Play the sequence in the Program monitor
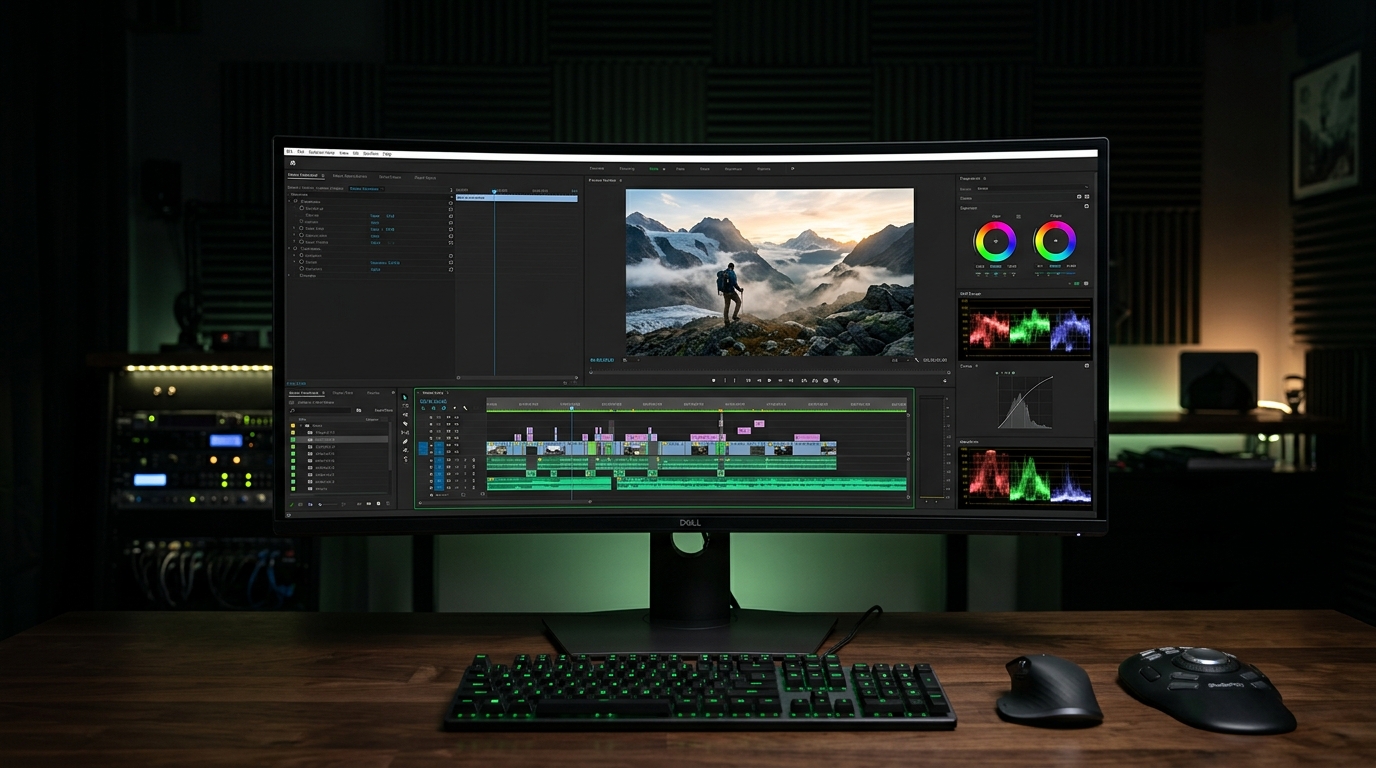1376x768 pixels. click(x=769, y=380)
